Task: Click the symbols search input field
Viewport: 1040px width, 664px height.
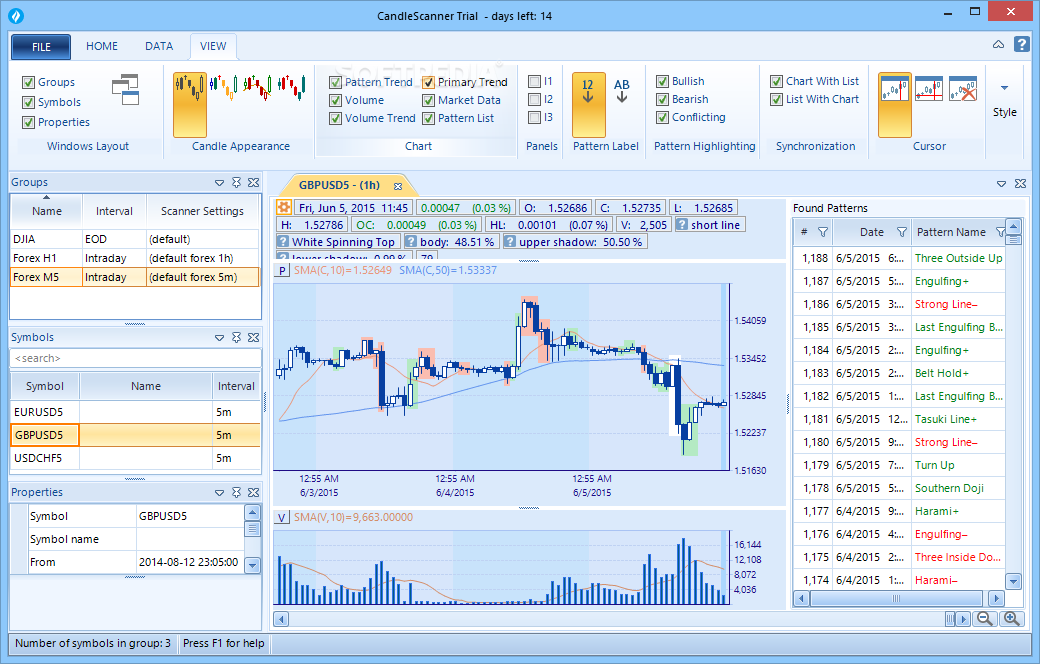Action: pos(135,358)
